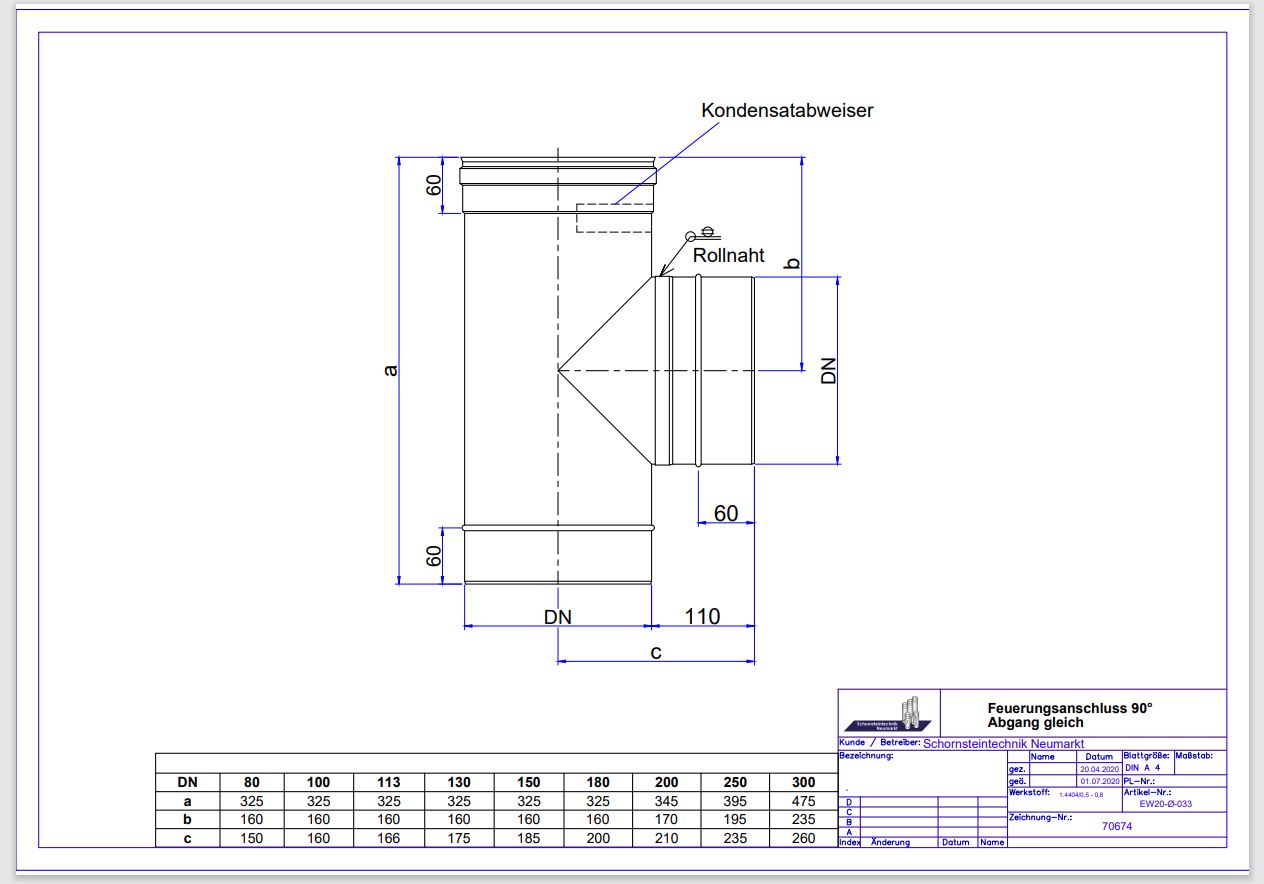This screenshot has height=884, width=1264.
Task: Click the drawing number 70674
Action: [x=1116, y=826]
